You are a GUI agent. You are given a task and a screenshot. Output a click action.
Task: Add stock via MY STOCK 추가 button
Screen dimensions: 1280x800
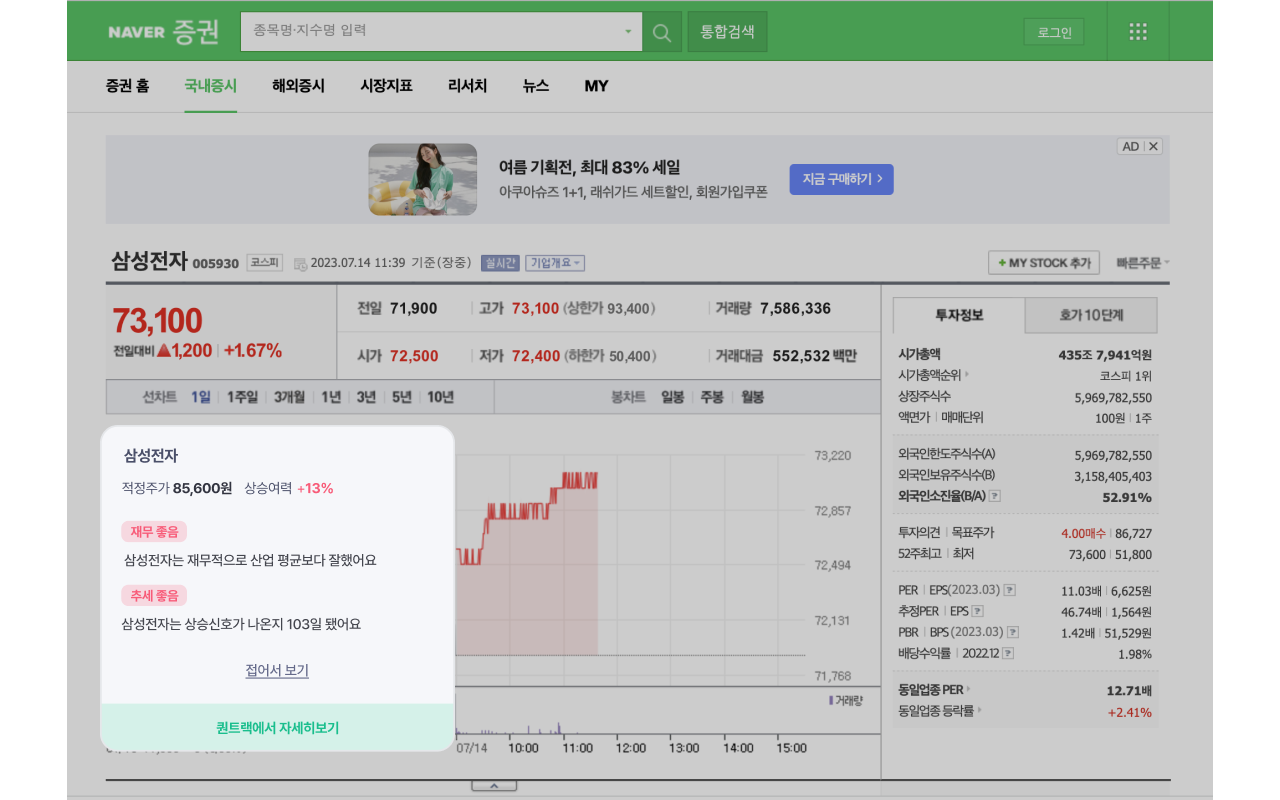click(x=1044, y=263)
